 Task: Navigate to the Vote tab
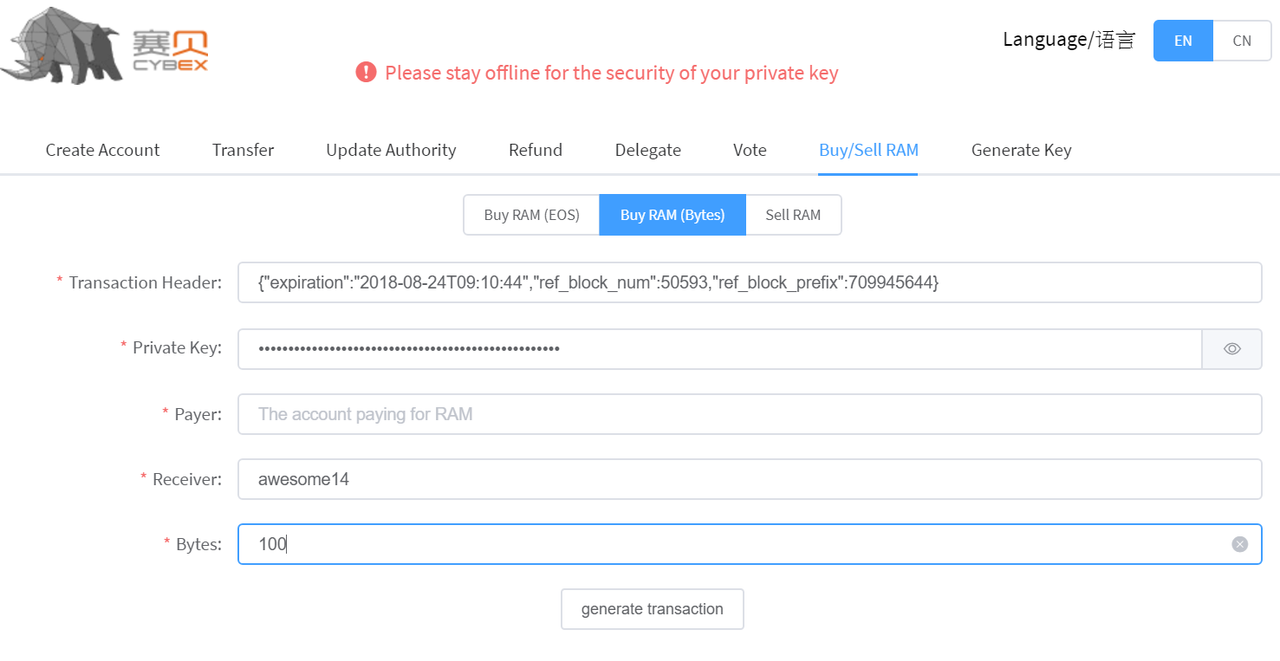(750, 150)
